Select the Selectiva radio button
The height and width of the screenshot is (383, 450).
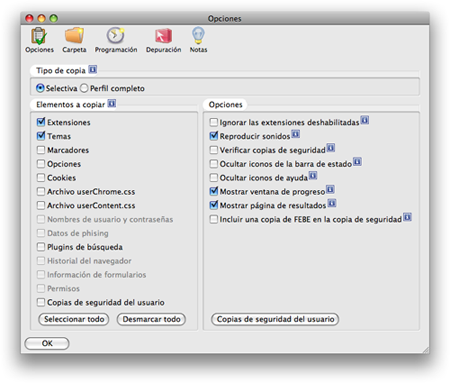pyautogui.click(x=40, y=88)
